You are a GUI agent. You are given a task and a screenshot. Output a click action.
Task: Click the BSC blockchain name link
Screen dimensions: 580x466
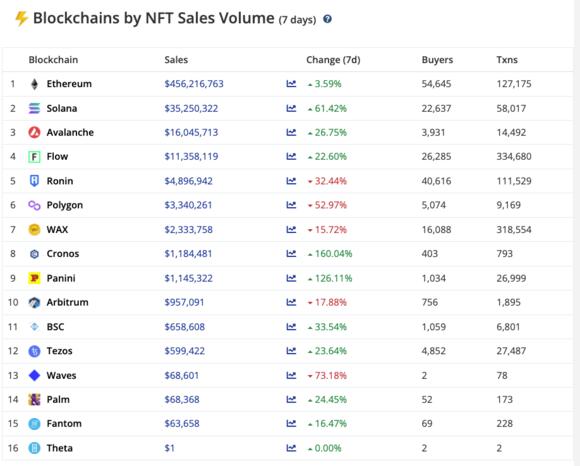pyautogui.click(x=55, y=327)
